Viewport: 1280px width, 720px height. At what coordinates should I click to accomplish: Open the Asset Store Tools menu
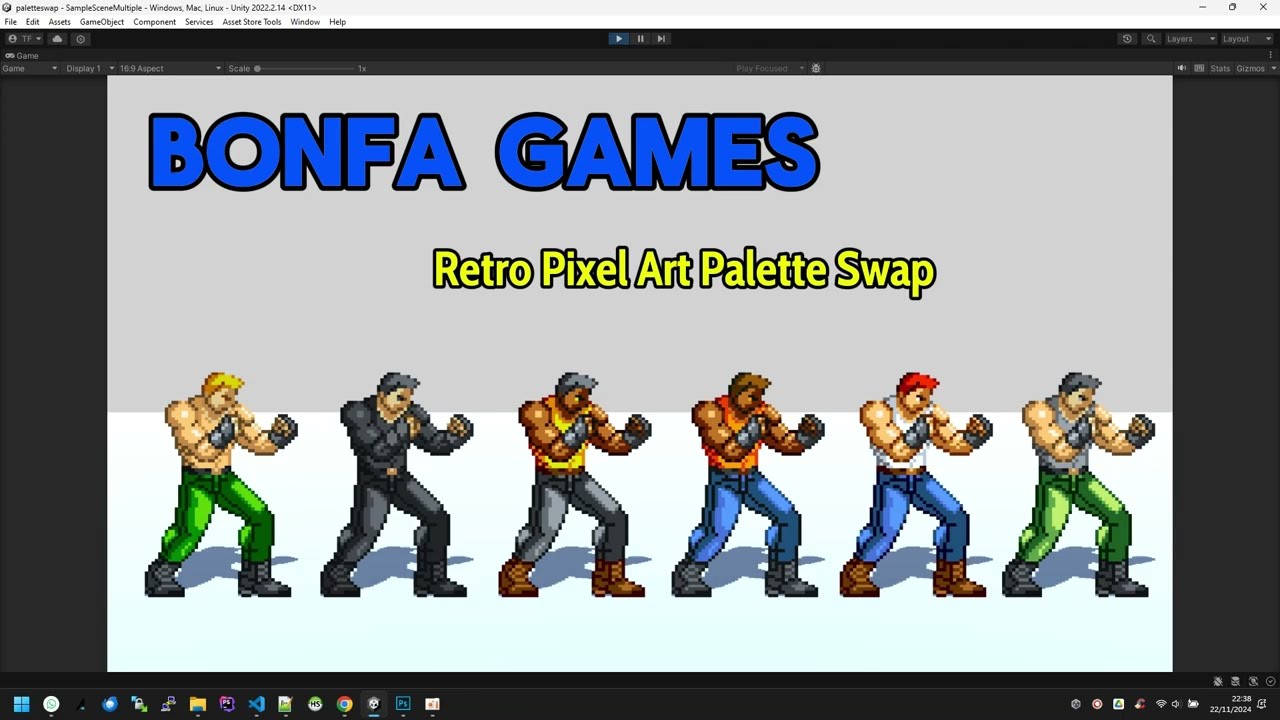point(252,22)
